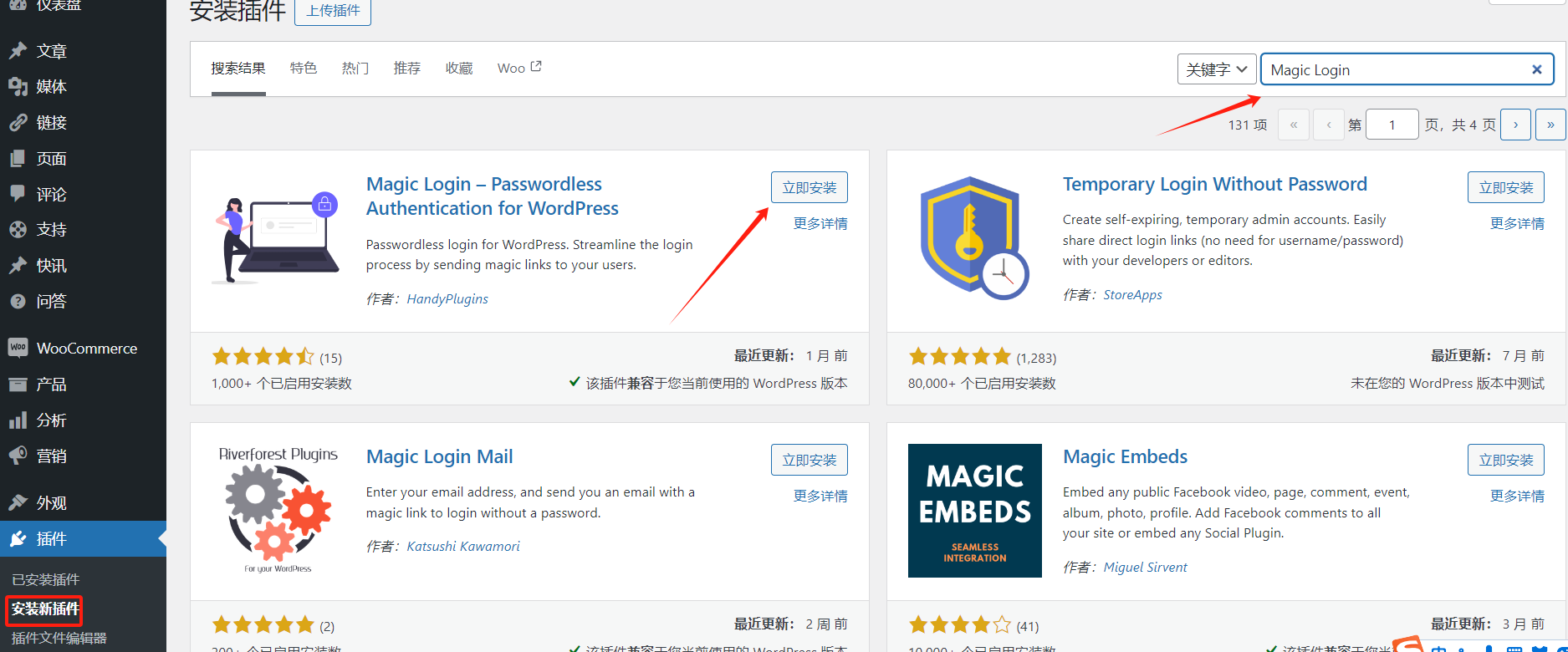
Task: Click the current page number field
Action: pyautogui.click(x=1392, y=125)
